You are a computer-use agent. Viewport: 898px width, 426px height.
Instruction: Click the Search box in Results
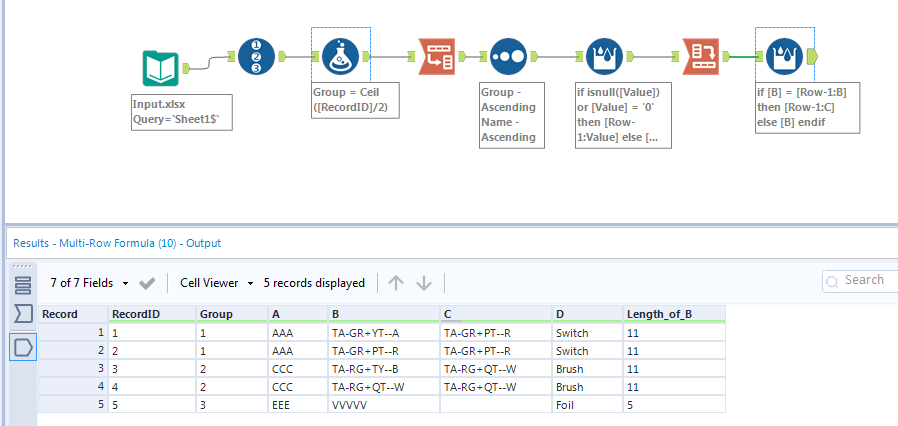[862, 281]
